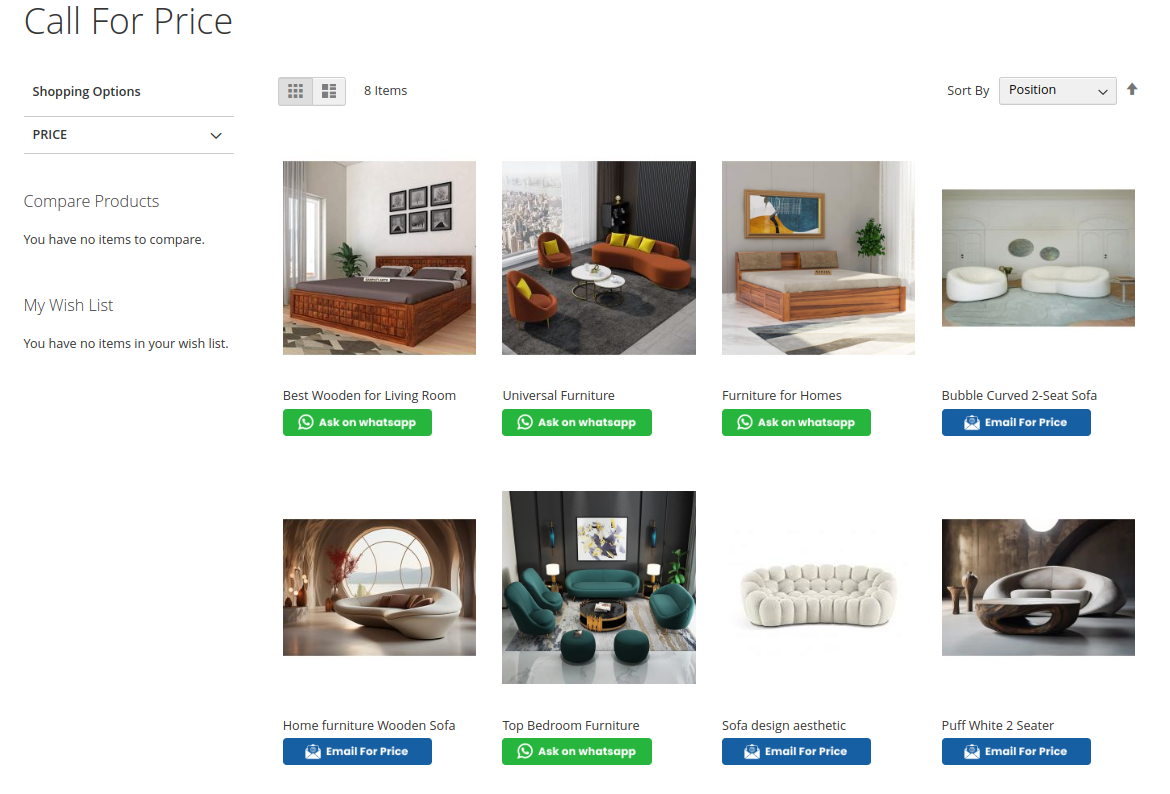Select the Top Bedroom Furniture product image

click(x=598, y=587)
